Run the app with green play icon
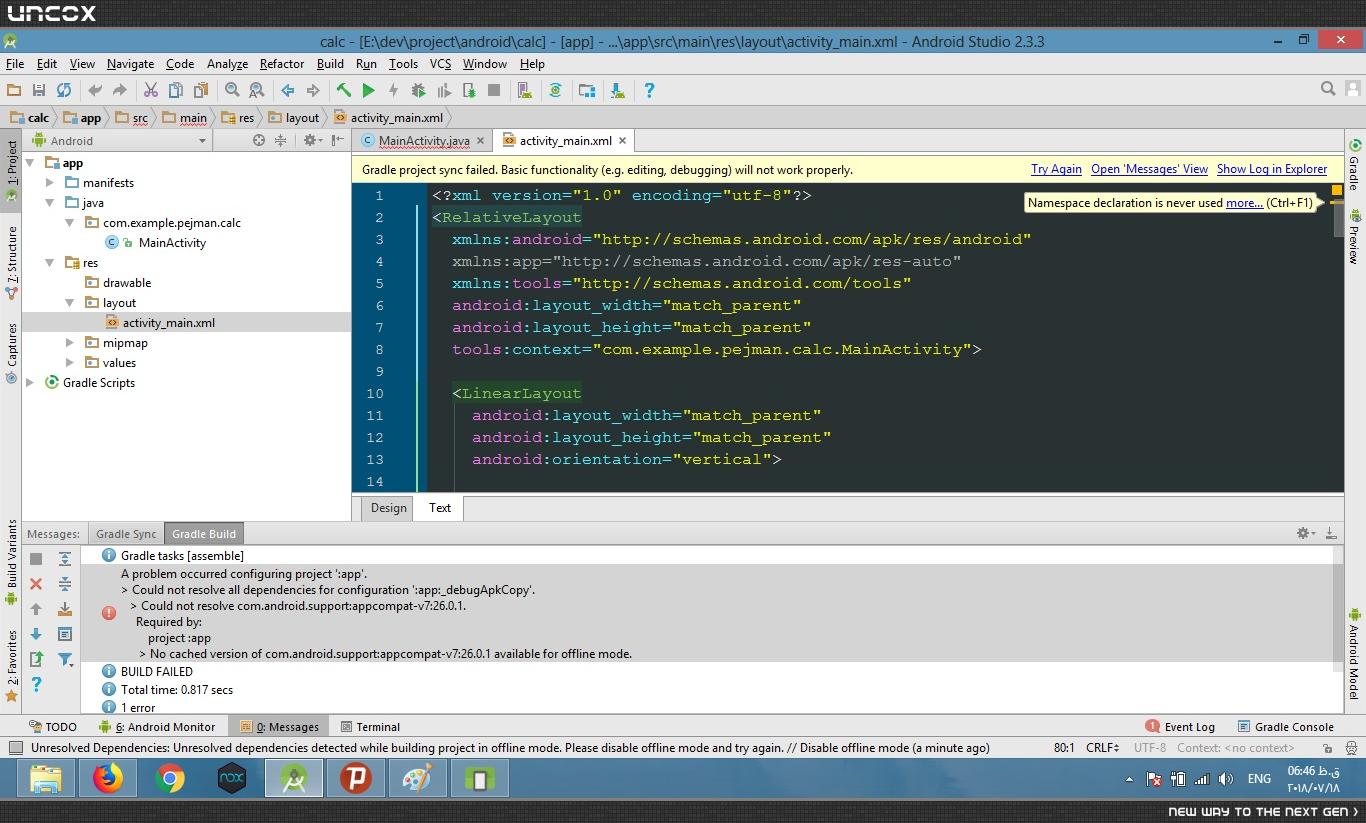The image size is (1366, 823). pyautogui.click(x=368, y=90)
